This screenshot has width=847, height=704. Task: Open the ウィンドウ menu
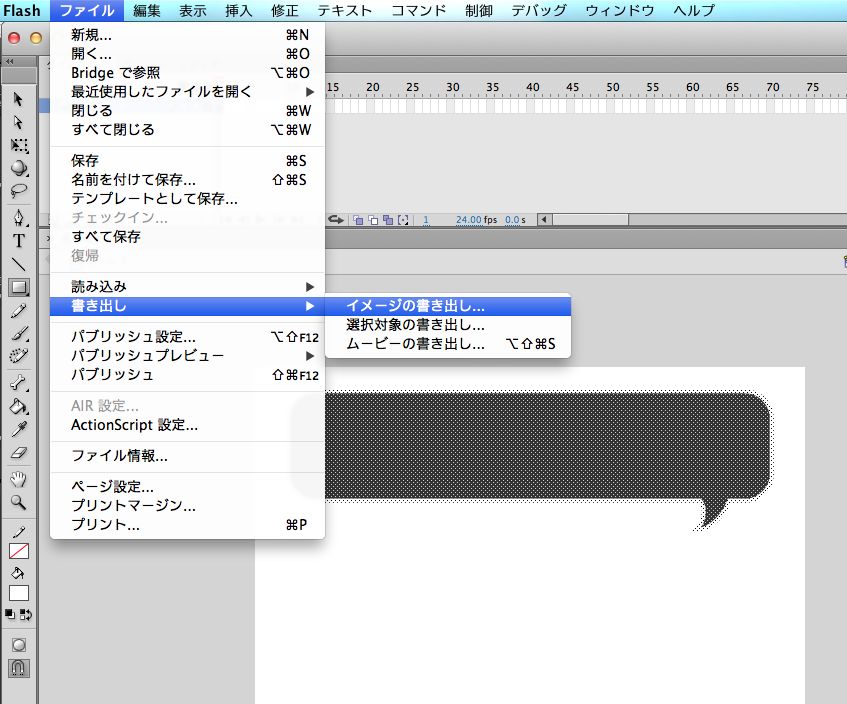[620, 10]
